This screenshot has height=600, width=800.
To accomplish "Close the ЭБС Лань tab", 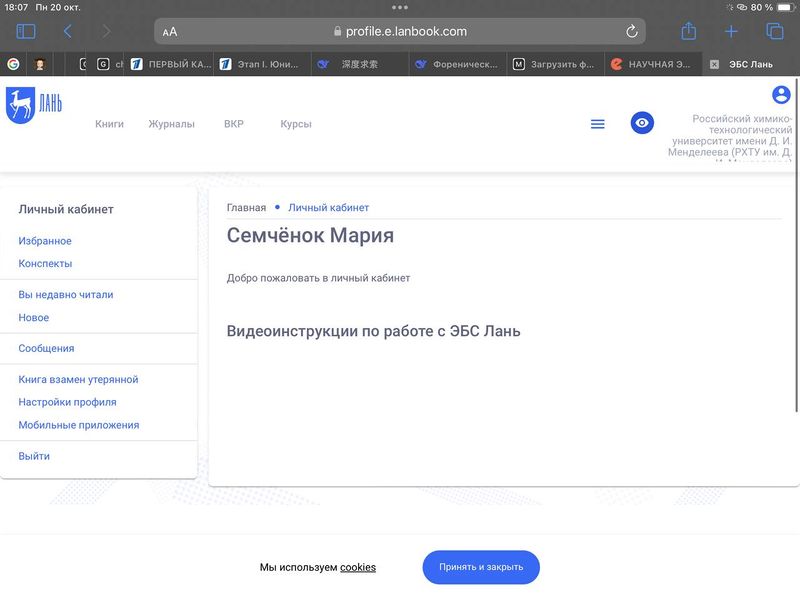I will 714,64.
